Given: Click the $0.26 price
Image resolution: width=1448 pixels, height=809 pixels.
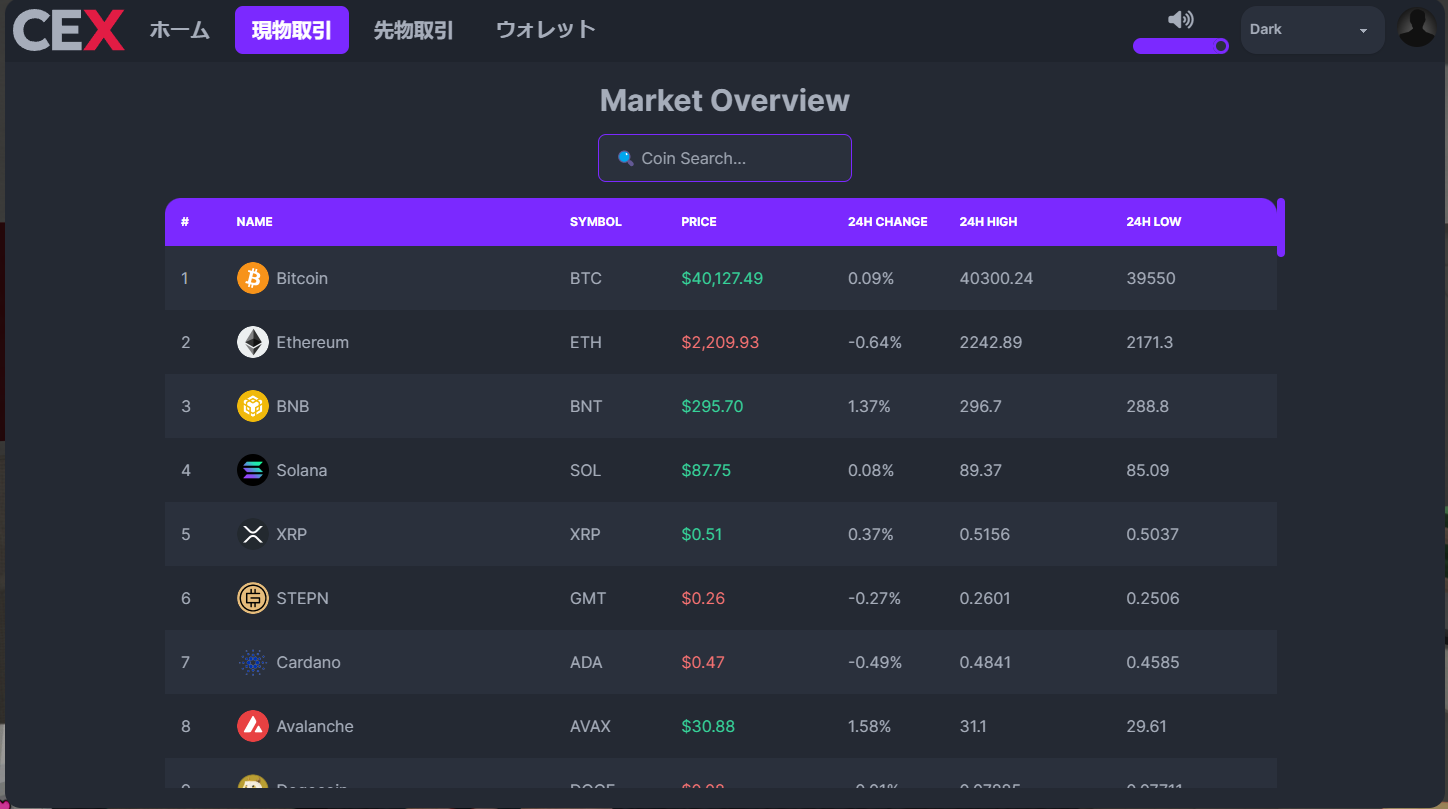Looking at the screenshot, I should pyautogui.click(x=703, y=598).
